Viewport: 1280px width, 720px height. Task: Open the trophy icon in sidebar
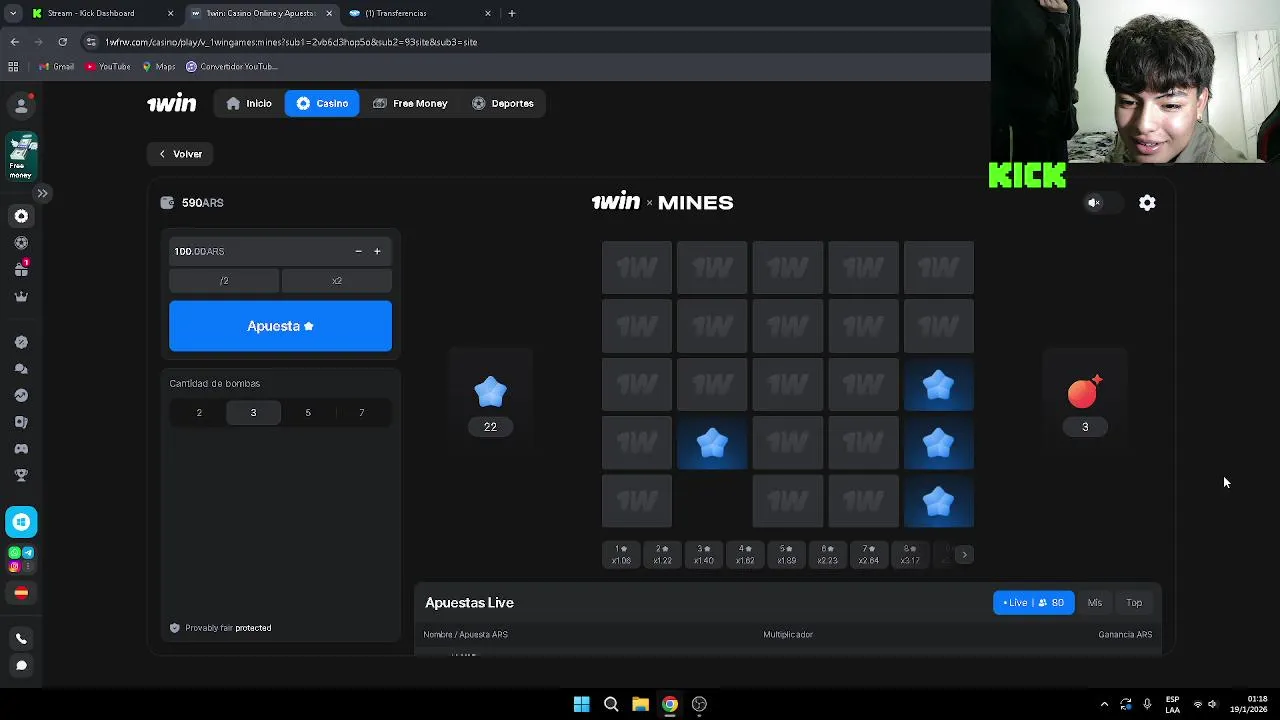[21, 475]
